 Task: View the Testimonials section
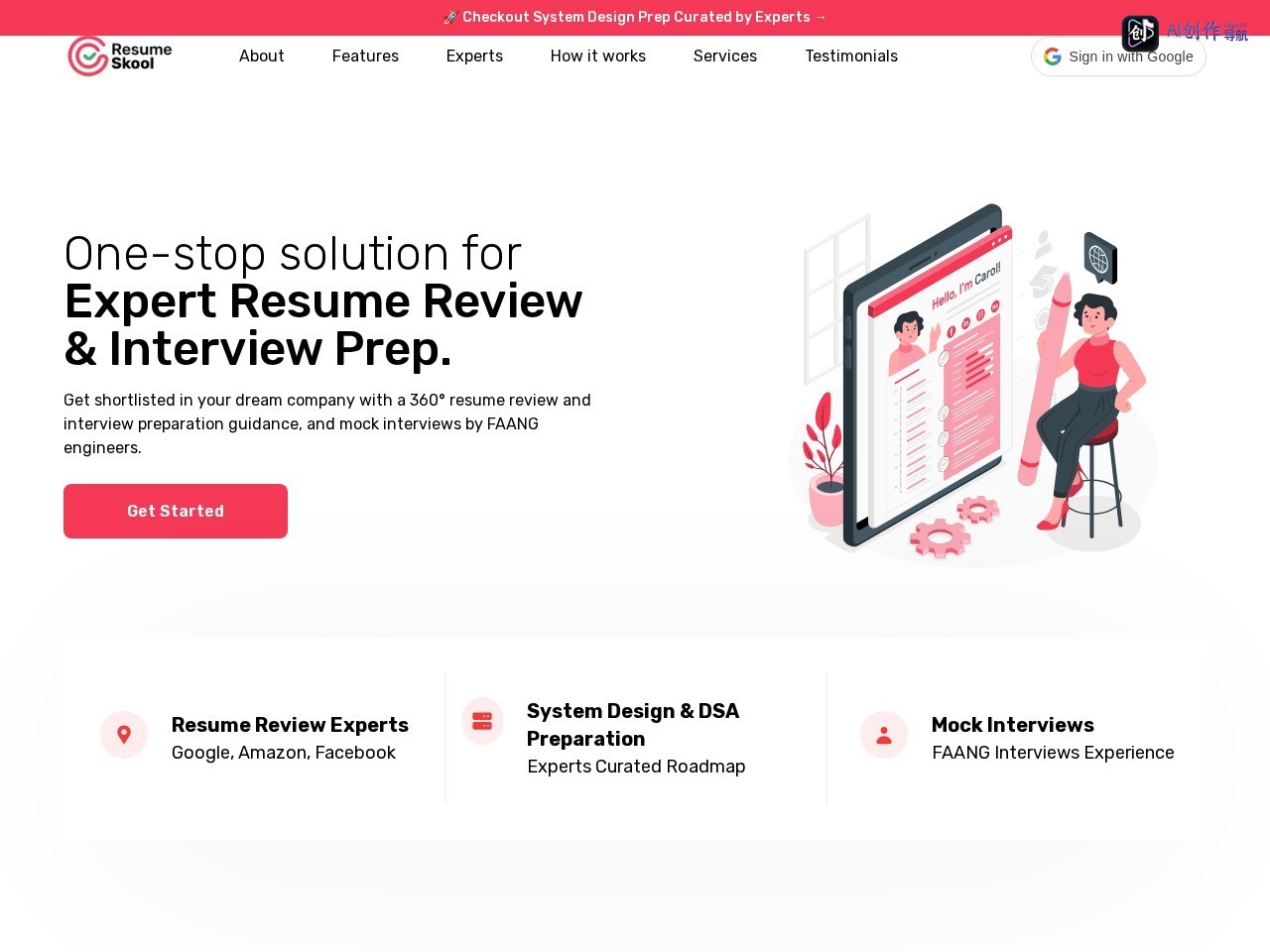(x=851, y=57)
